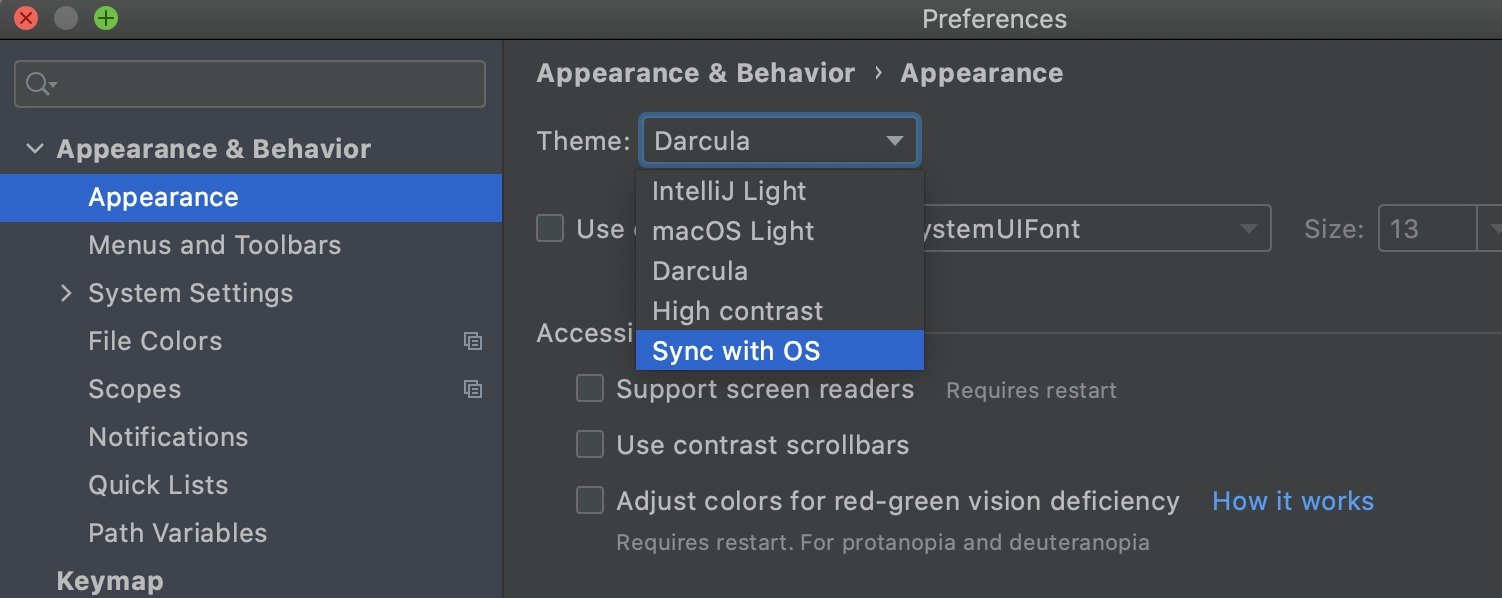Open the font name dropdown arrow
The height and width of the screenshot is (598, 1502).
tap(1248, 229)
